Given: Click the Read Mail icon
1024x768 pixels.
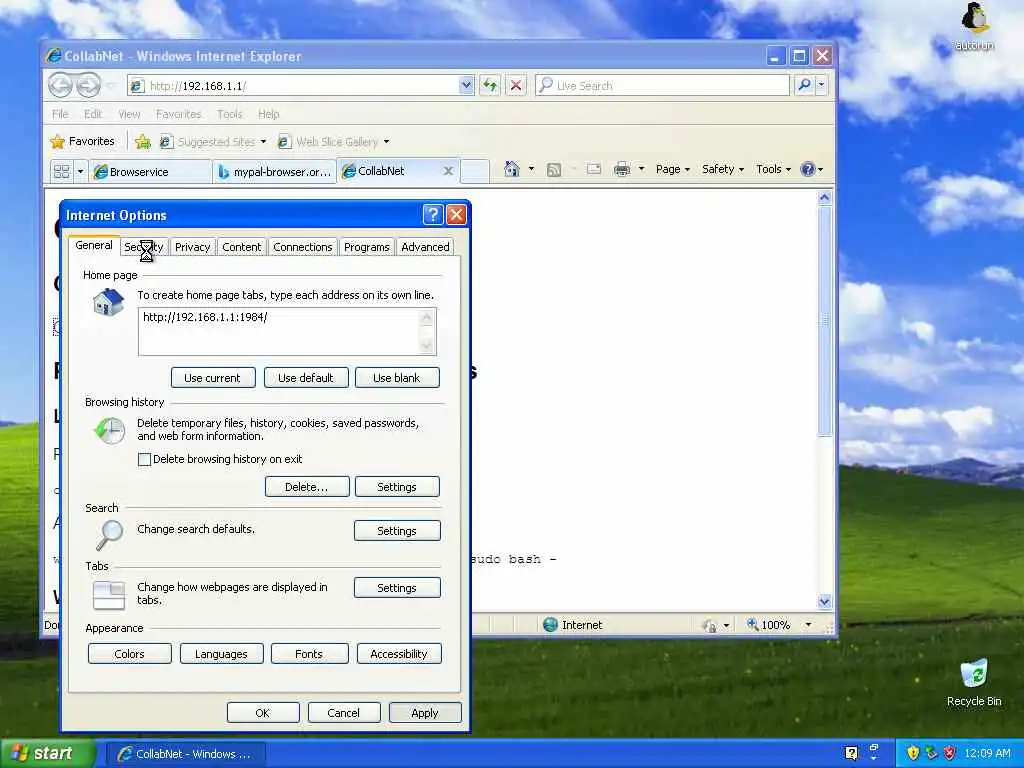Looking at the screenshot, I should (594, 169).
